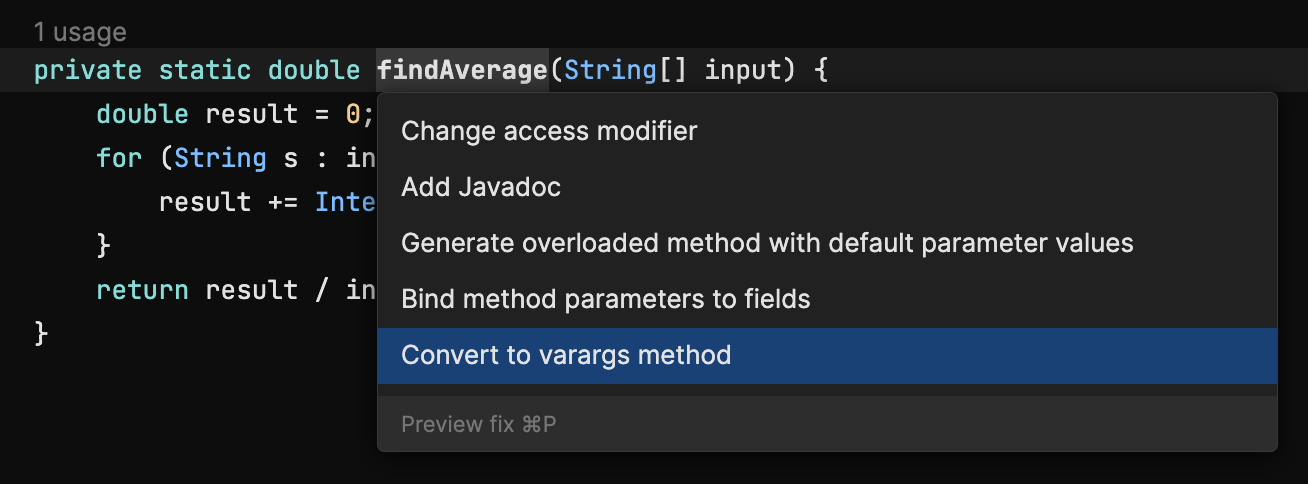Click the static keyword
This screenshot has height=484, width=1308.
pyautogui.click(x=204, y=70)
